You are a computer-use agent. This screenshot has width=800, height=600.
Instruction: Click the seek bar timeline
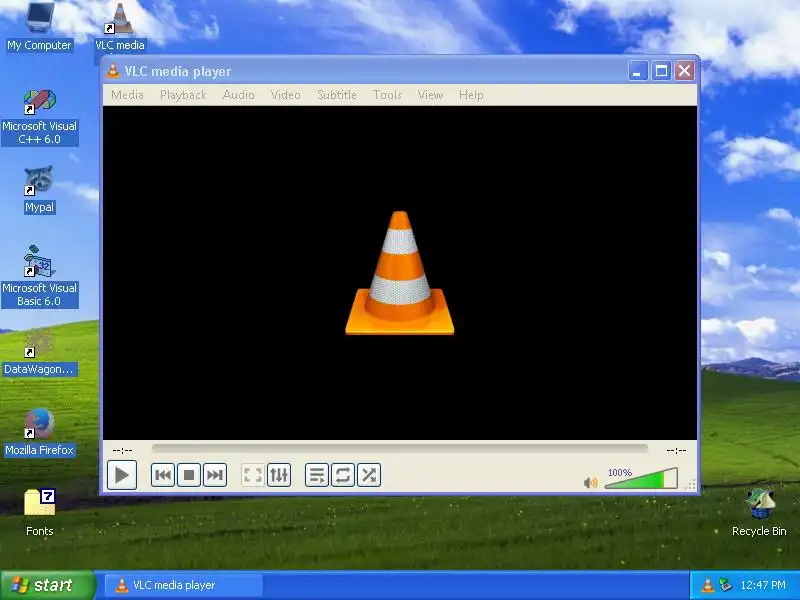pyautogui.click(x=399, y=448)
